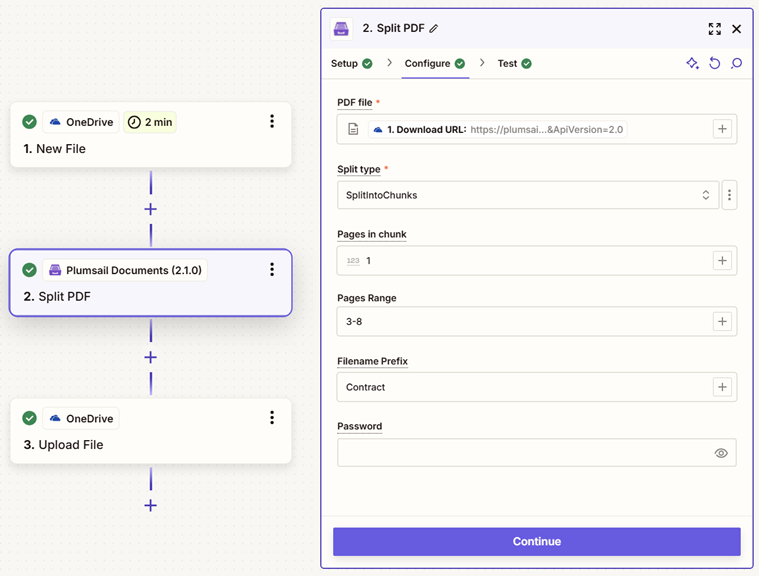The height and width of the screenshot is (576, 760).
Task: Add a step after Upload File
Action: [x=151, y=506]
